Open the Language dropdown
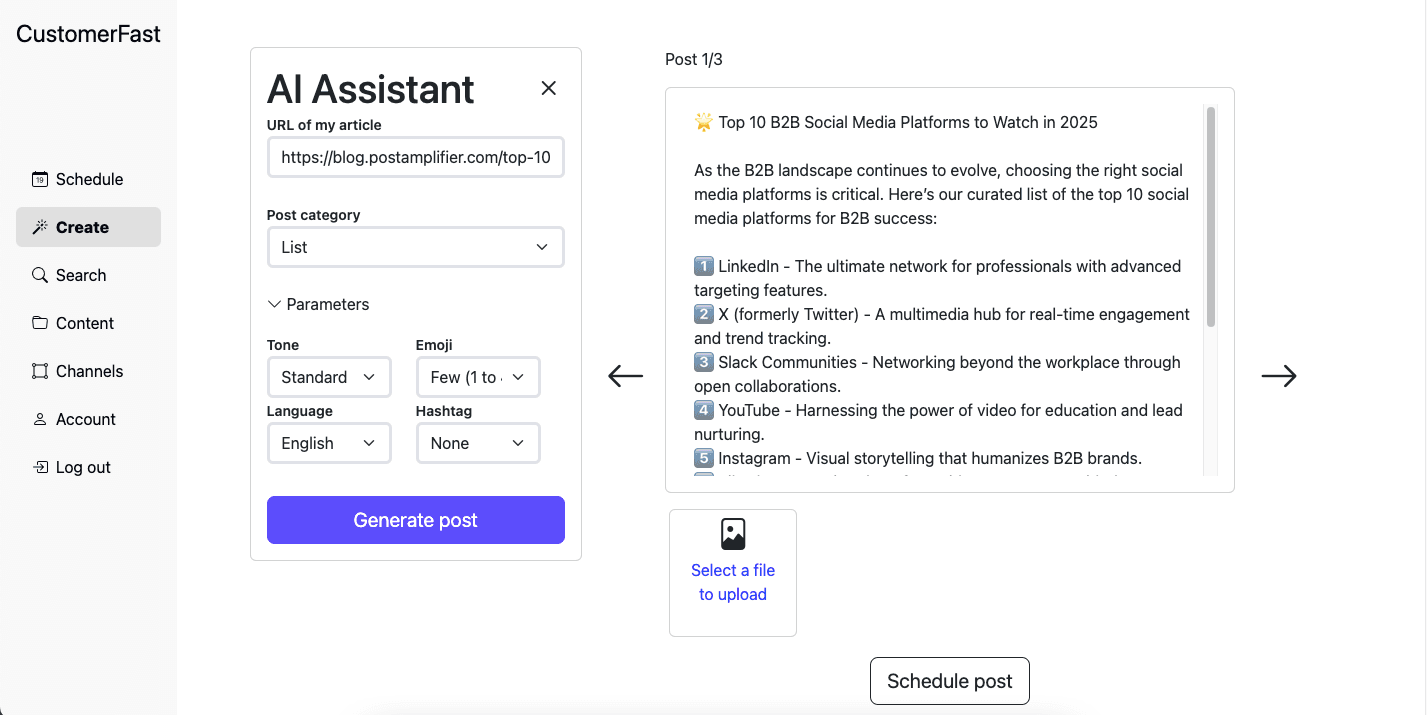 328,443
